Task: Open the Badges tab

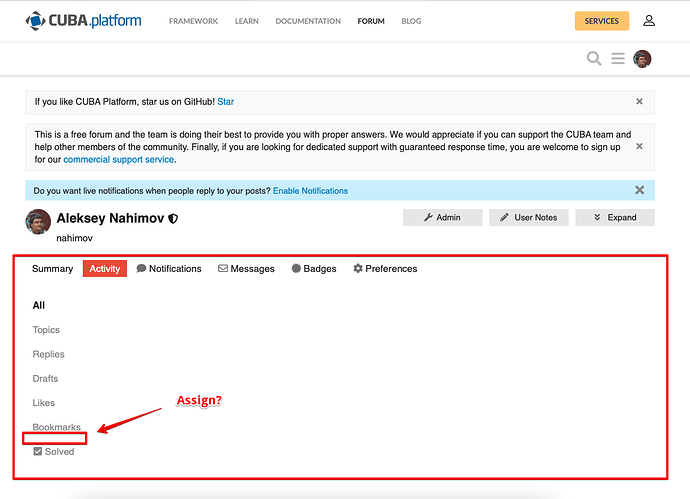Action: coord(314,269)
